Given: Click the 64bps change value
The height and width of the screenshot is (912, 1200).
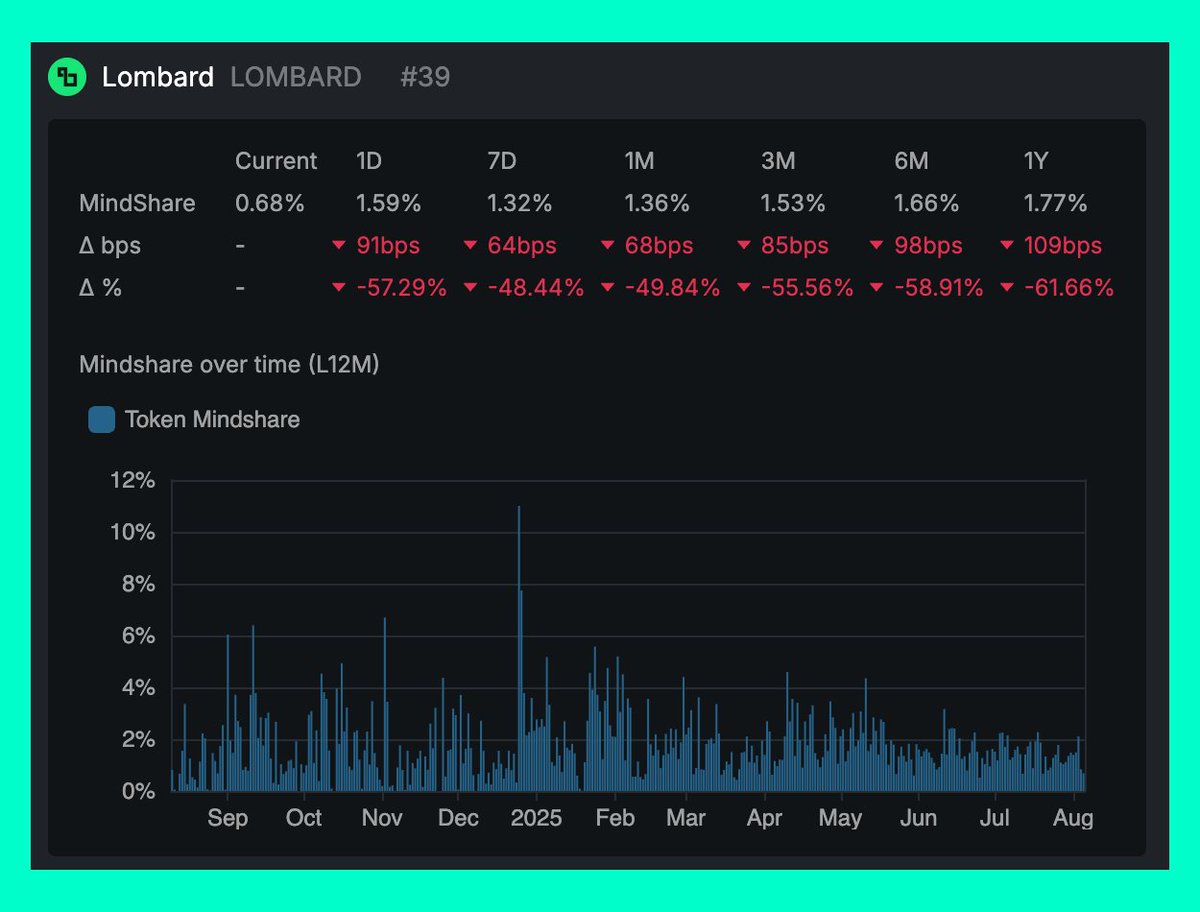Looking at the screenshot, I should point(522,246).
